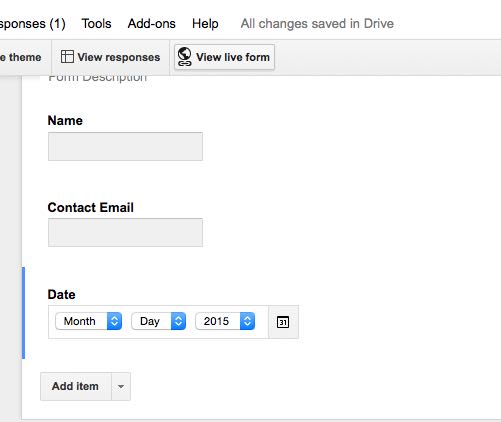Open the calendar date picker icon
501x422 pixels.
283,322
